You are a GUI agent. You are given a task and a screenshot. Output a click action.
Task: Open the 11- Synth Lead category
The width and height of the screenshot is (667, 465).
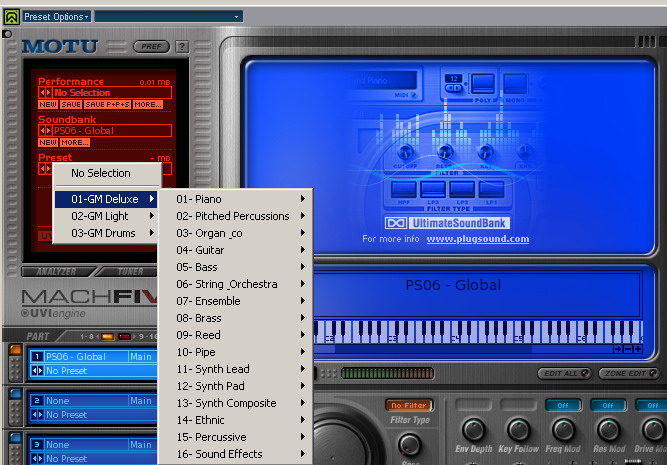pos(235,369)
